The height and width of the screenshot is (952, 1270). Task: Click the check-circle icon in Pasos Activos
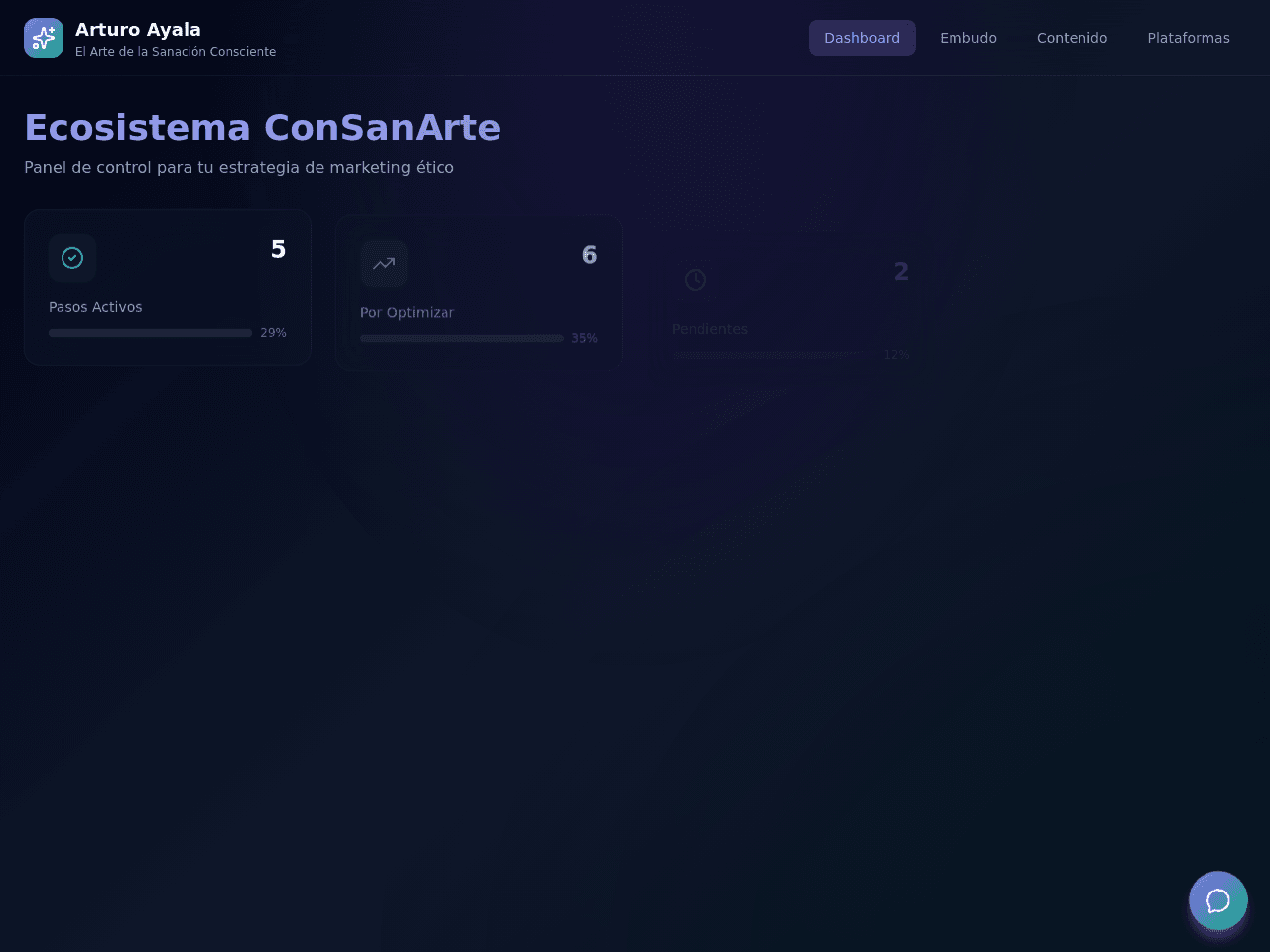[x=72, y=258]
